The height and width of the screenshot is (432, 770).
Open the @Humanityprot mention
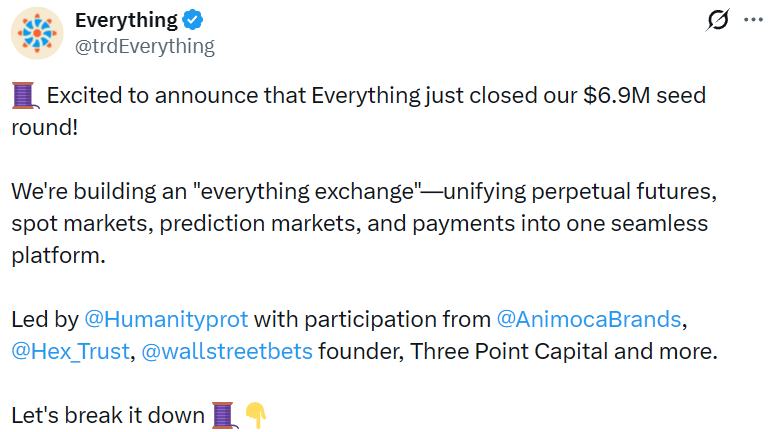point(166,320)
